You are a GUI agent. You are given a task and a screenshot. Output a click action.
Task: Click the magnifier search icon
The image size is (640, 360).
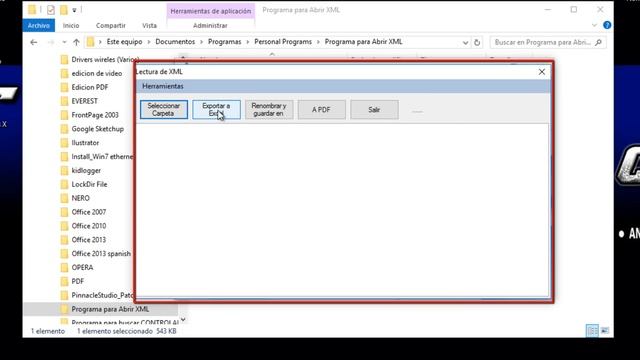pyautogui.click(x=598, y=42)
